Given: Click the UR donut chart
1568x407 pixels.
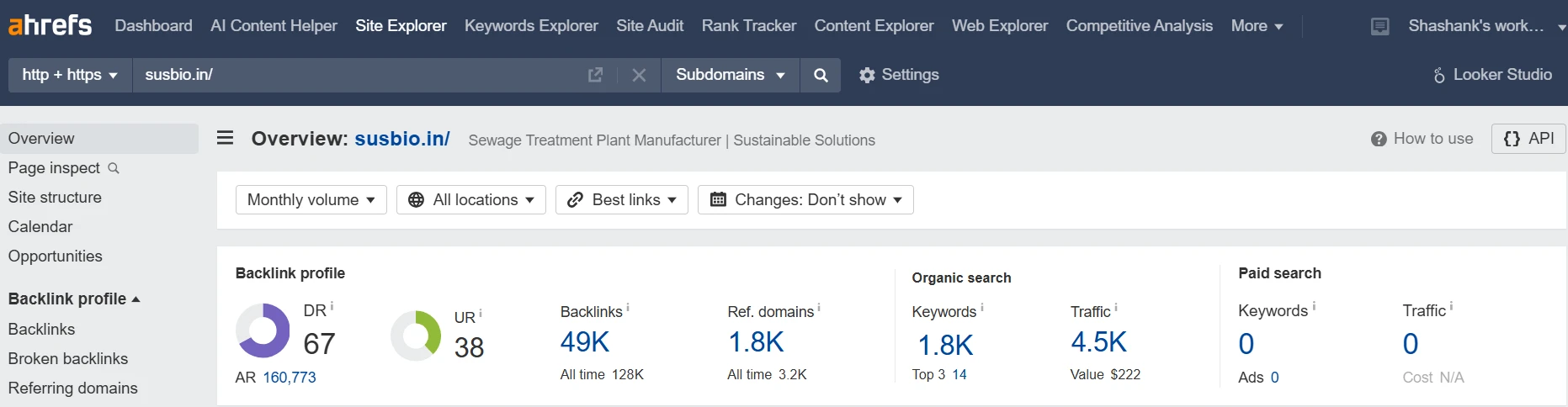Looking at the screenshot, I should (x=416, y=336).
